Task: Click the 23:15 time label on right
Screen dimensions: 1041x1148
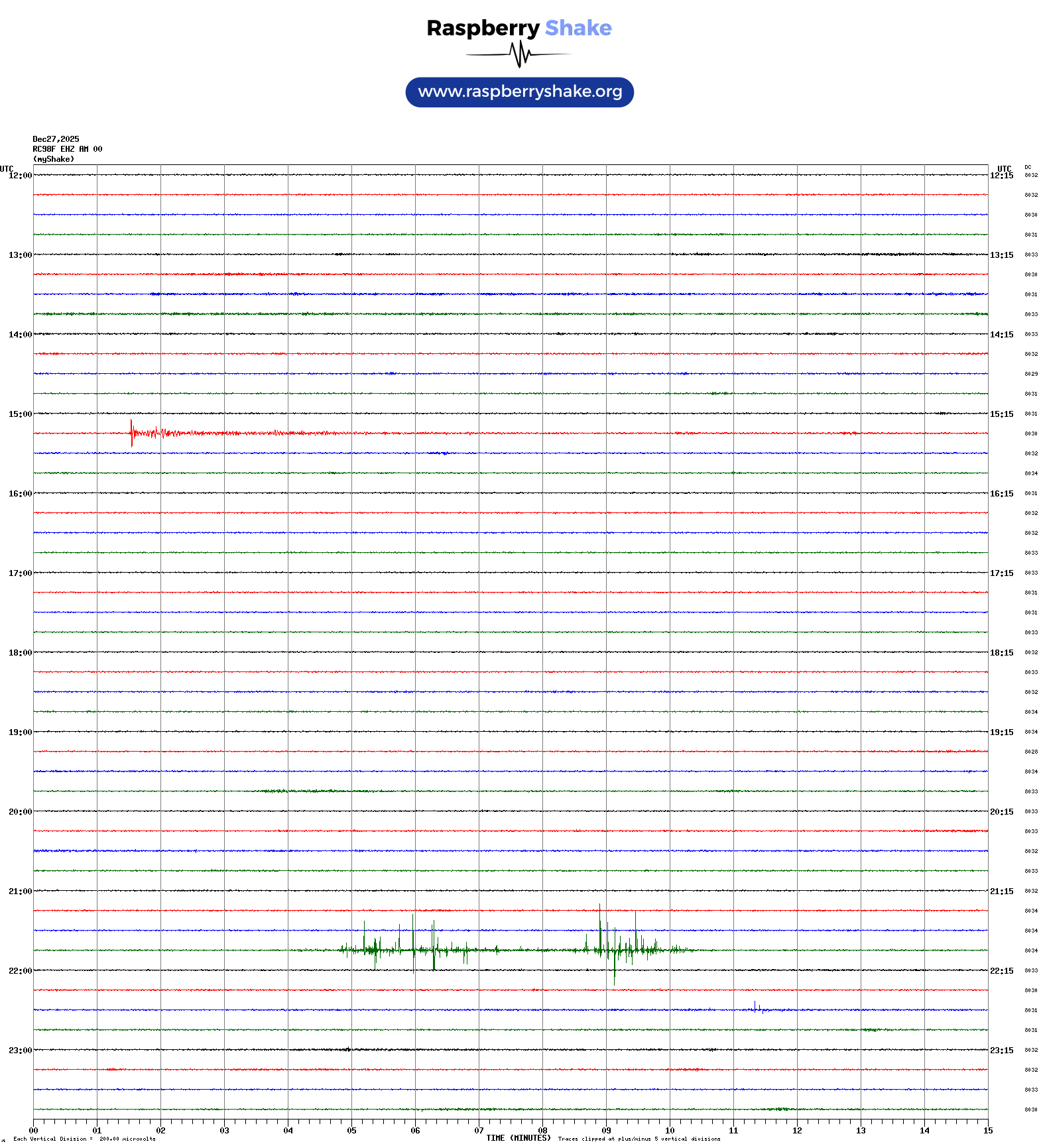Action: 1001,1051
